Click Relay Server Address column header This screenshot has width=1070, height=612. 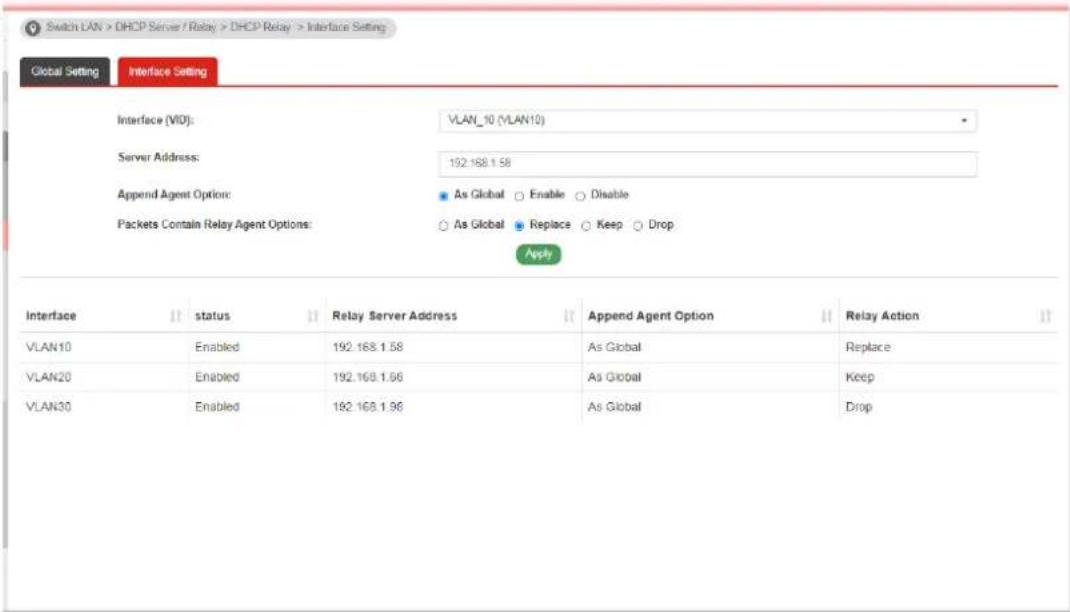click(x=394, y=316)
